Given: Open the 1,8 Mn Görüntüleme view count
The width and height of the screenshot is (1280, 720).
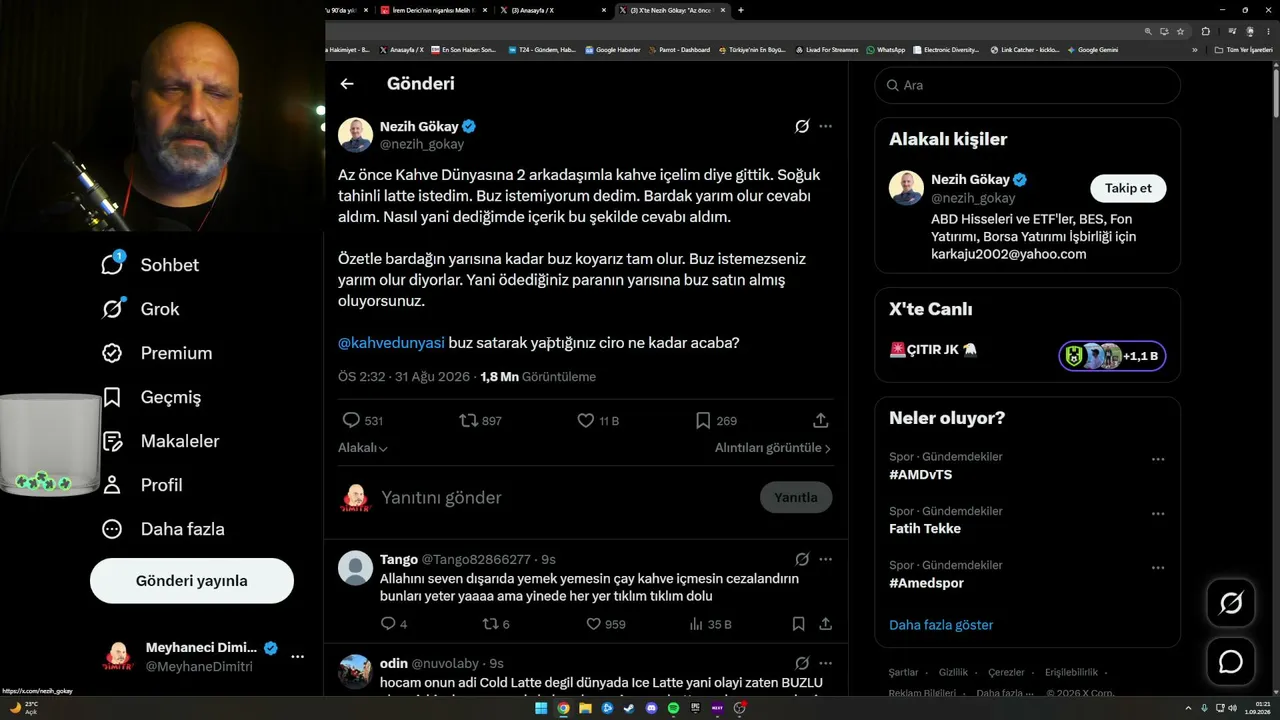Looking at the screenshot, I should point(538,377).
